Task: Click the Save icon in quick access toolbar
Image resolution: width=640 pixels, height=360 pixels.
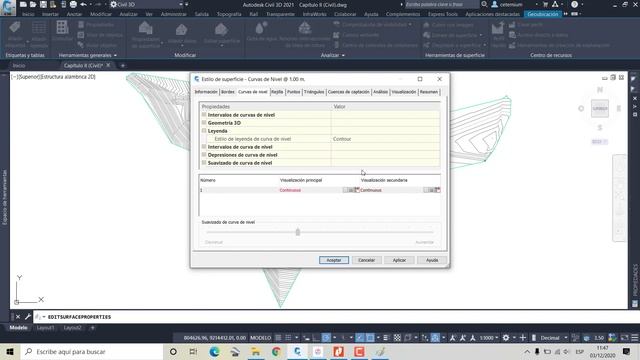Action: [43, 4]
